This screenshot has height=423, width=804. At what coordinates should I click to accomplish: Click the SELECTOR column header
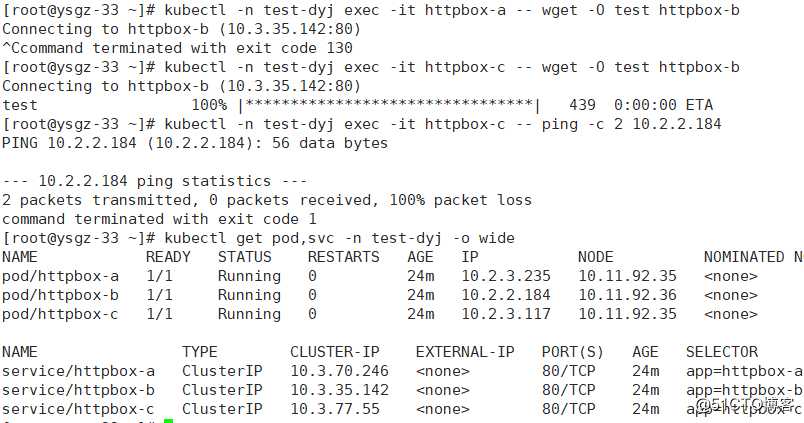point(722,352)
